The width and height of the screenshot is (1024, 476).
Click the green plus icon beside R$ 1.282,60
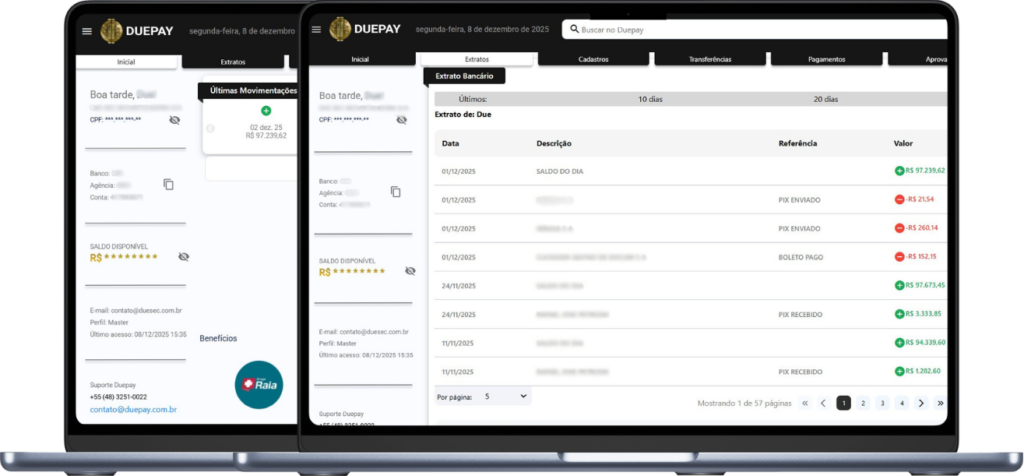[x=899, y=372]
